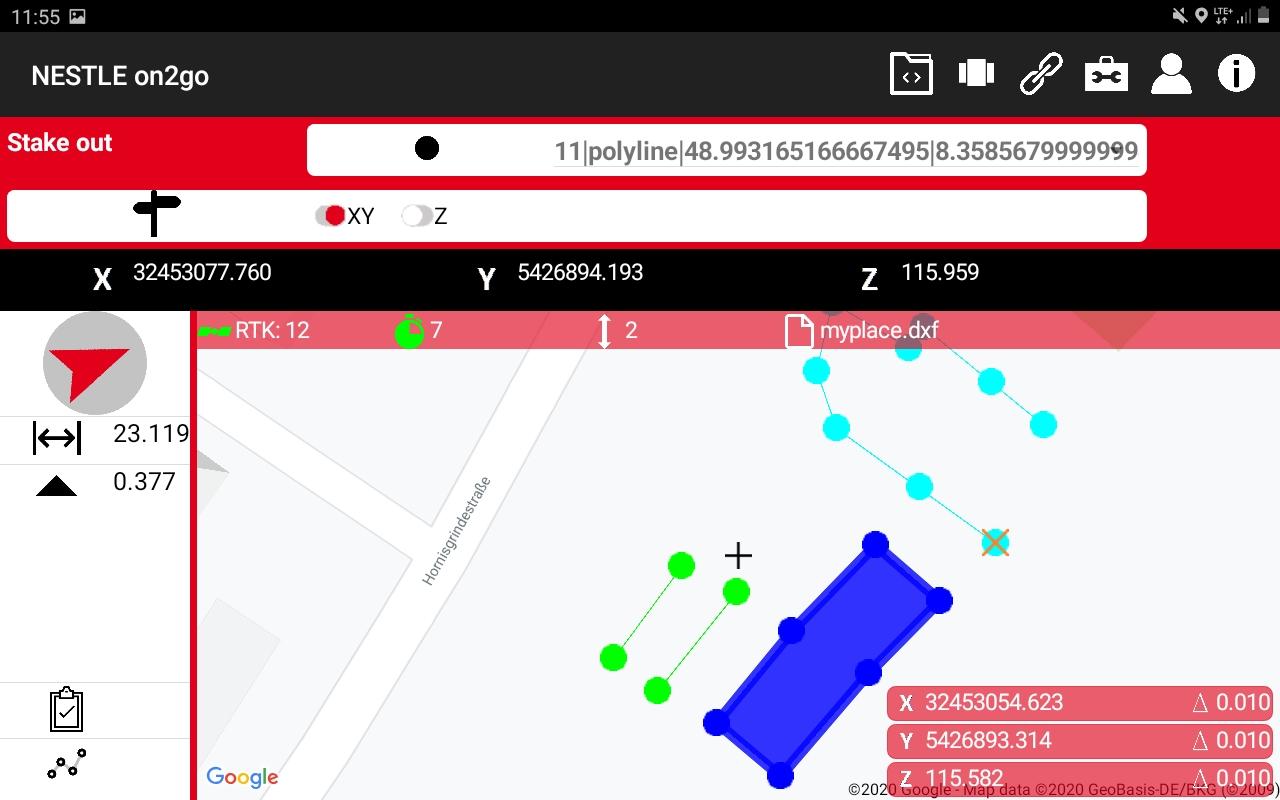Screen dimensions: 1280x800
Task: Open the code folder icon in header
Action: tap(911, 75)
